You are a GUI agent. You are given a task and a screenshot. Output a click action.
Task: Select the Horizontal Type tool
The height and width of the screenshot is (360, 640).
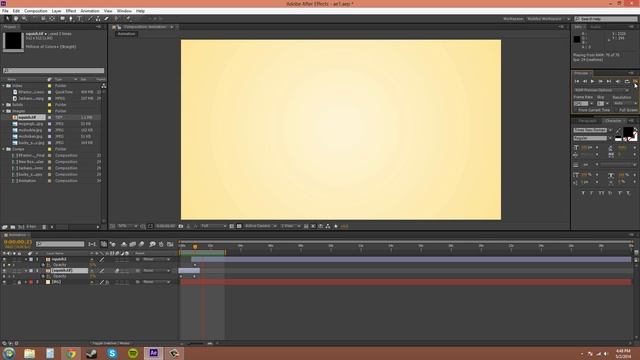tap(79, 19)
